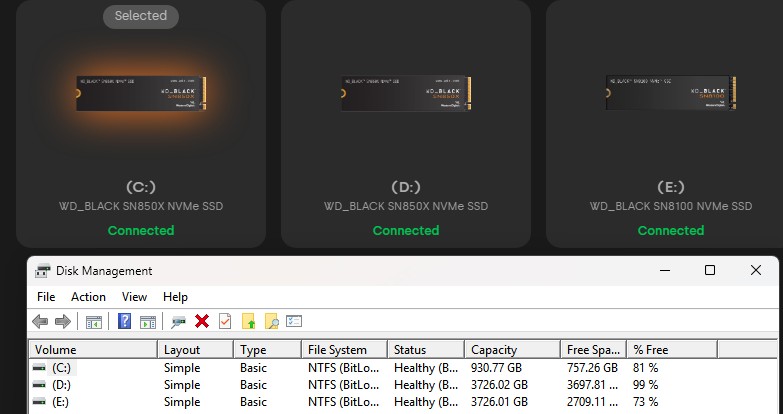
Task: Sort by the File System column header
Action: tap(345, 350)
